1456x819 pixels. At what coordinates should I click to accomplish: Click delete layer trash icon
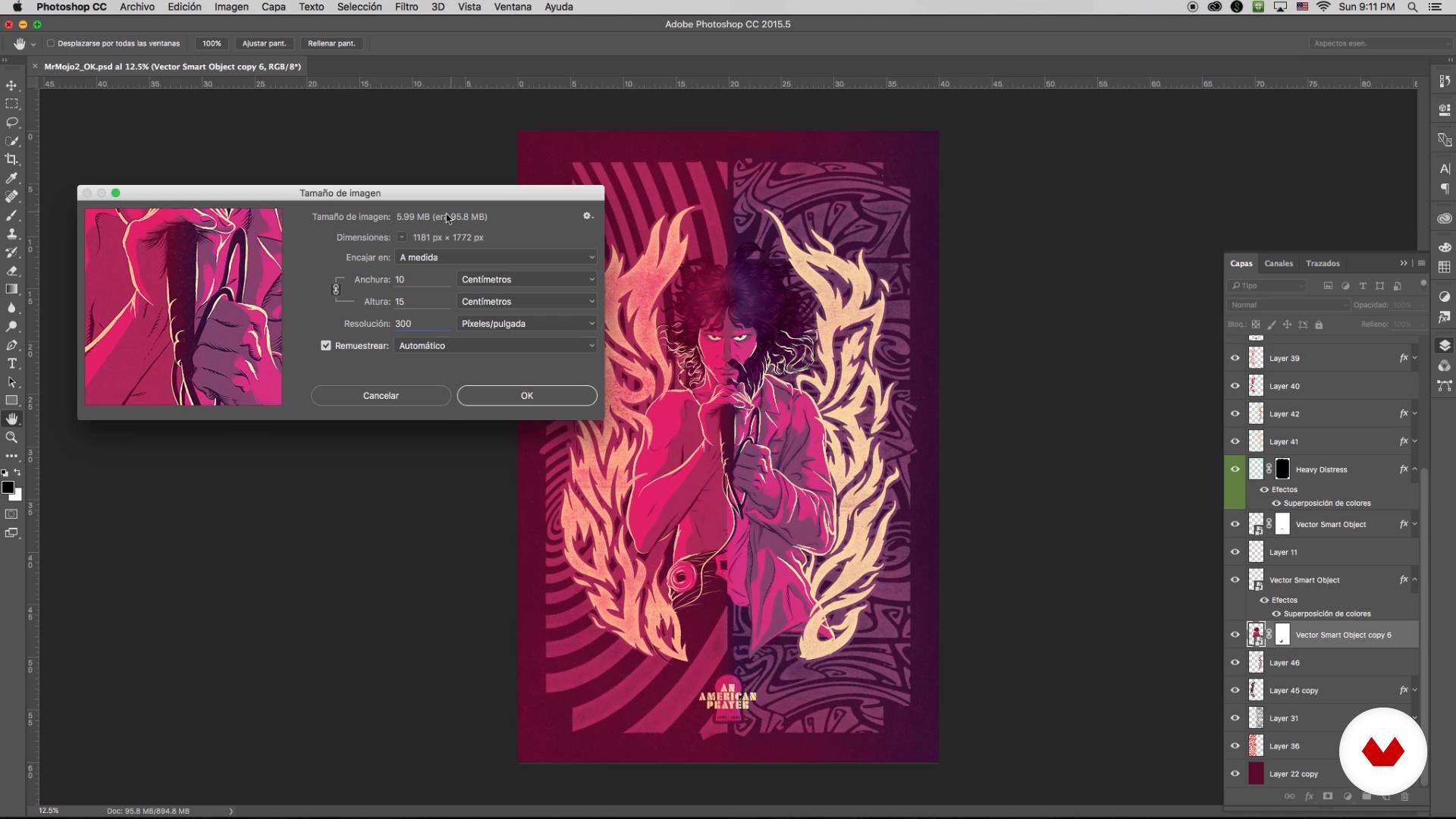(x=1404, y=796)
